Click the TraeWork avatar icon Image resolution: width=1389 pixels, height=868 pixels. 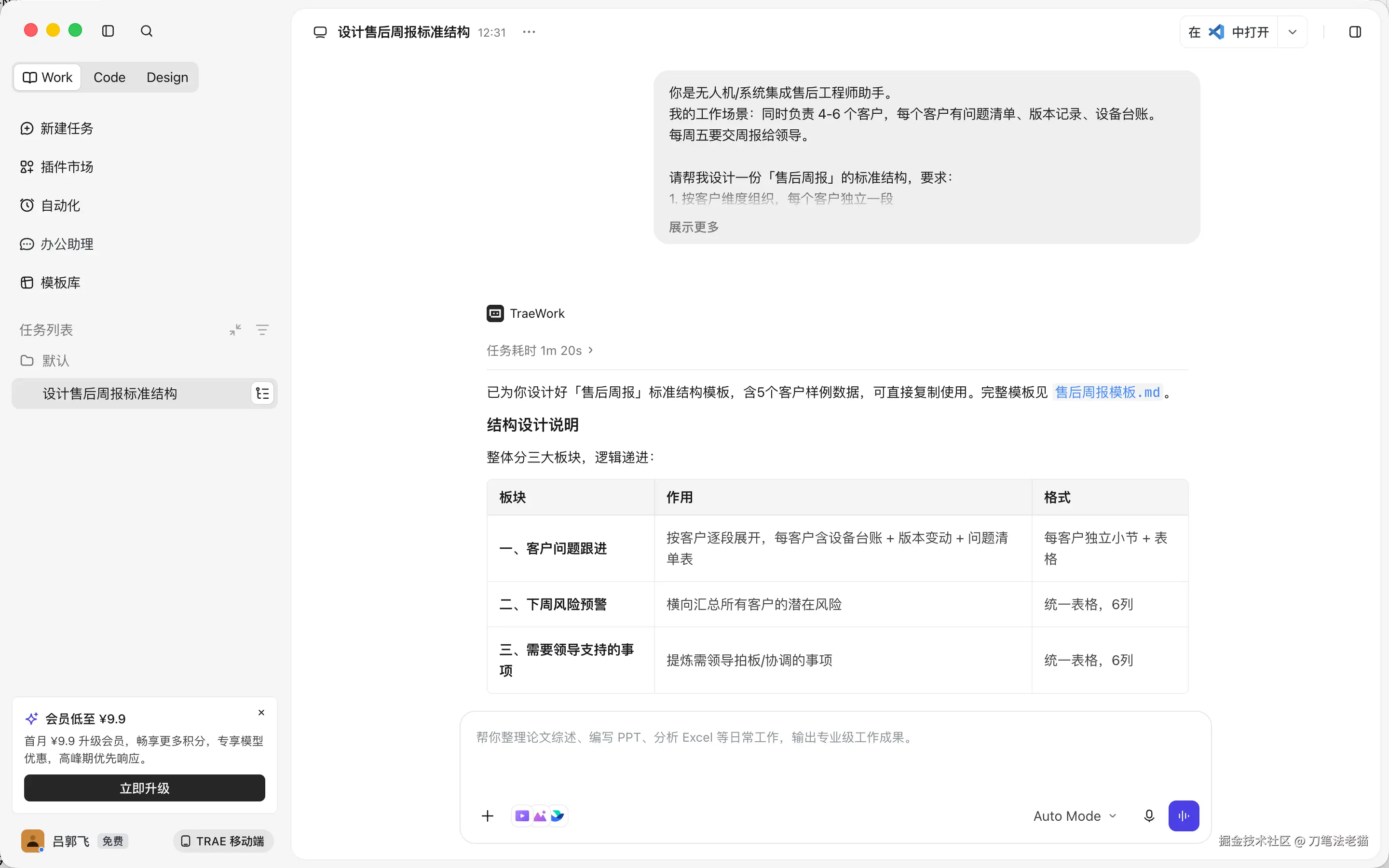pyautogui.click(x=495, y=313)
